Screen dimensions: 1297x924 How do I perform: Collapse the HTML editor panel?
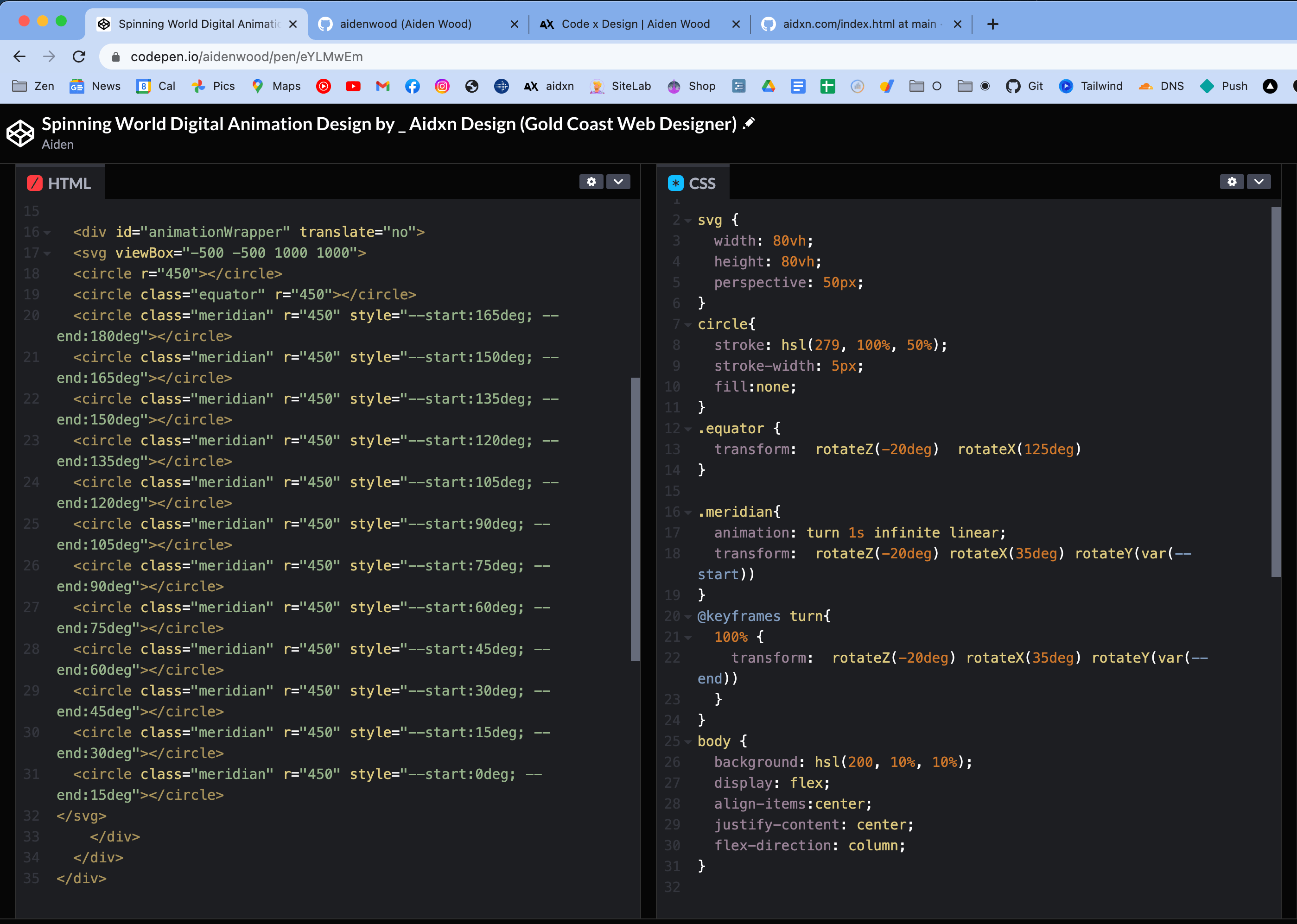(618, 182)
